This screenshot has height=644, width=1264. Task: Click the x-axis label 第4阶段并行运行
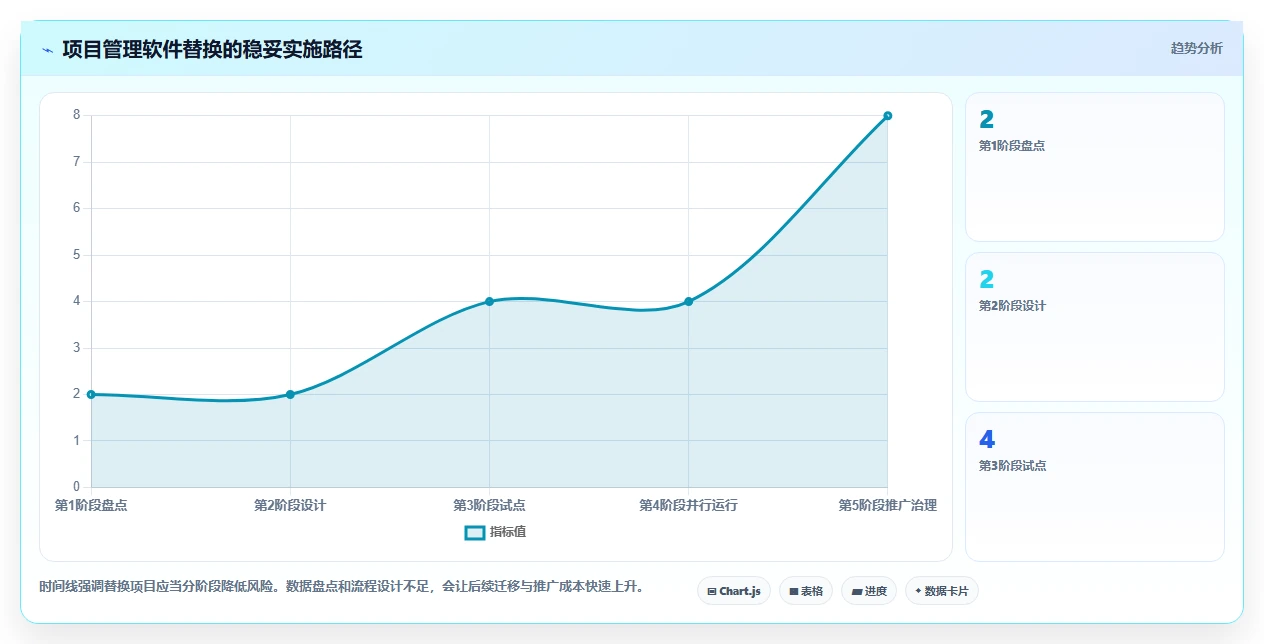[688, 505]
